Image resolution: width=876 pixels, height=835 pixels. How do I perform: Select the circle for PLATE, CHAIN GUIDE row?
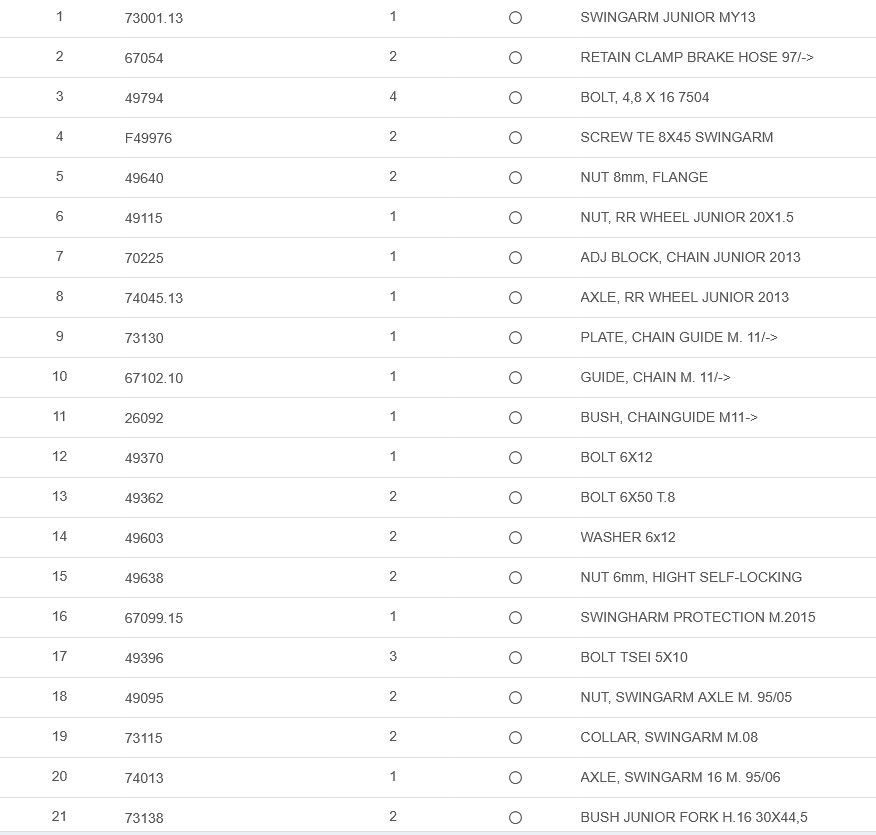515,338
